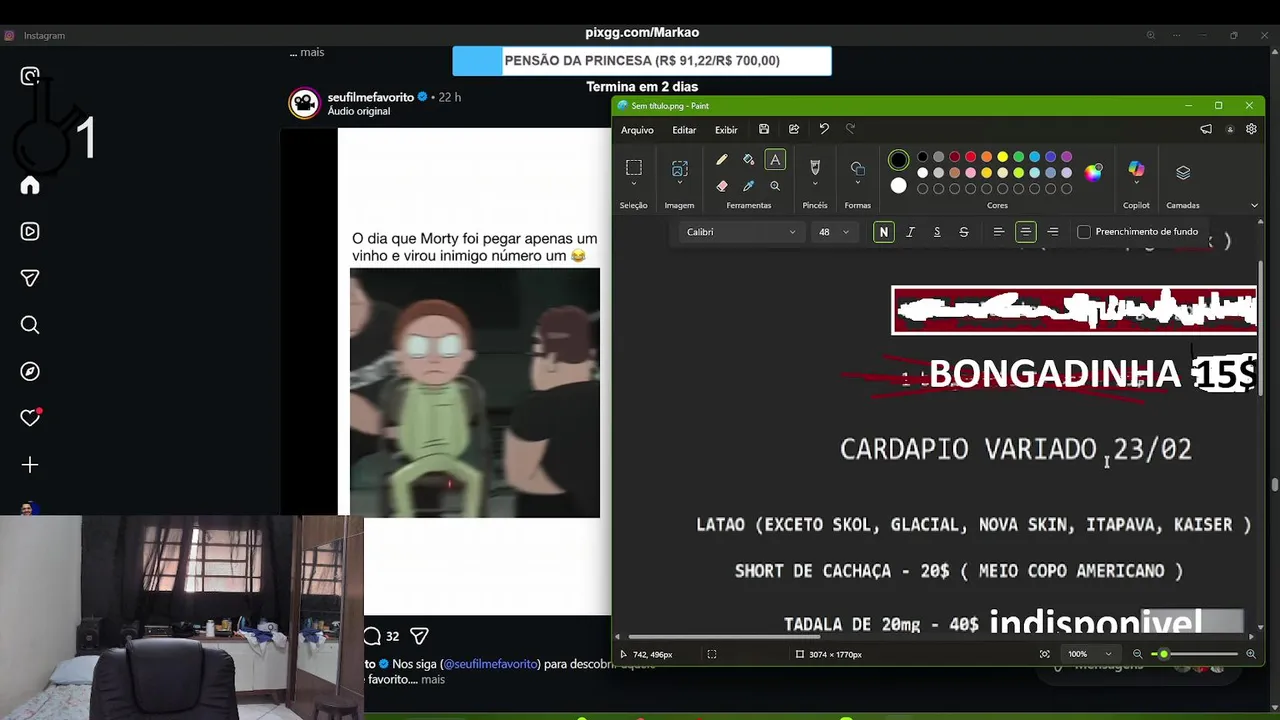Open the Arquivo menu
The image size is (1280, 720).
(x=637, y=130)
